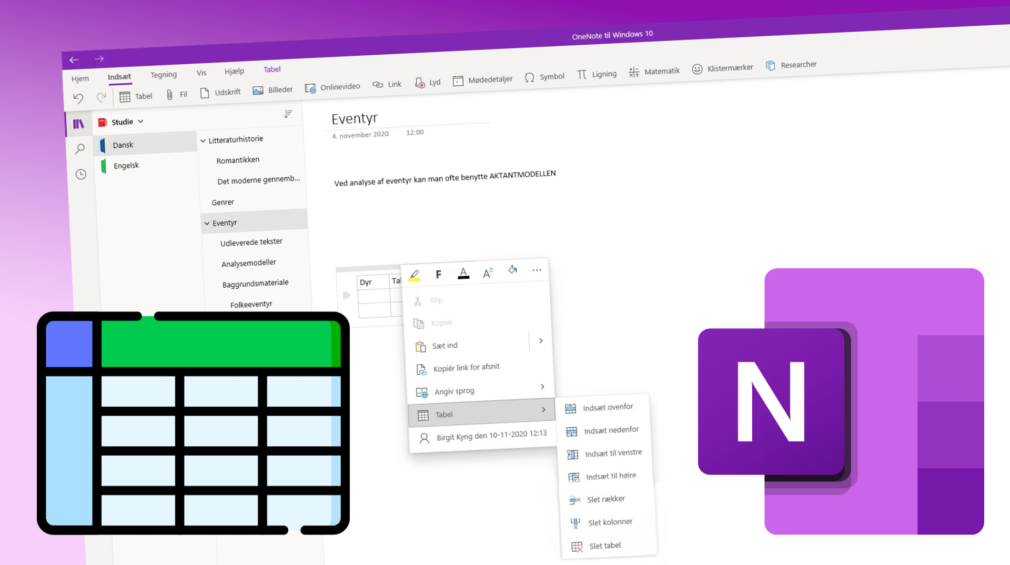The image size is (1010, 565).
Task: Open the Analysemodeller page
Action: (249, 263)
